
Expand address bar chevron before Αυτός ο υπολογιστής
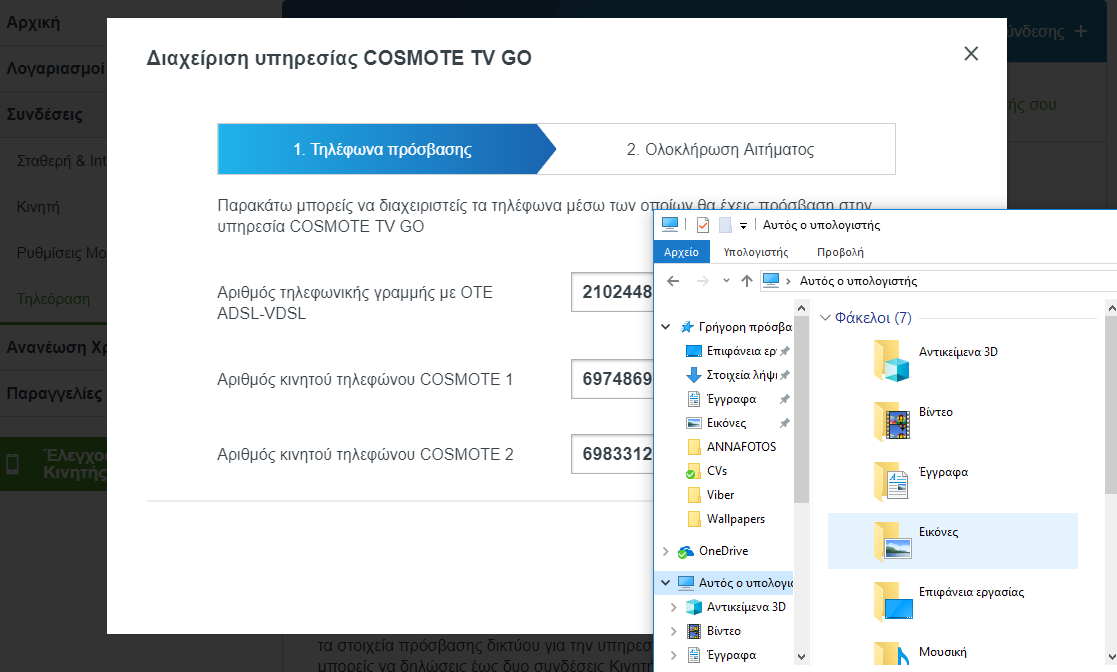click(x=789, y=281)
